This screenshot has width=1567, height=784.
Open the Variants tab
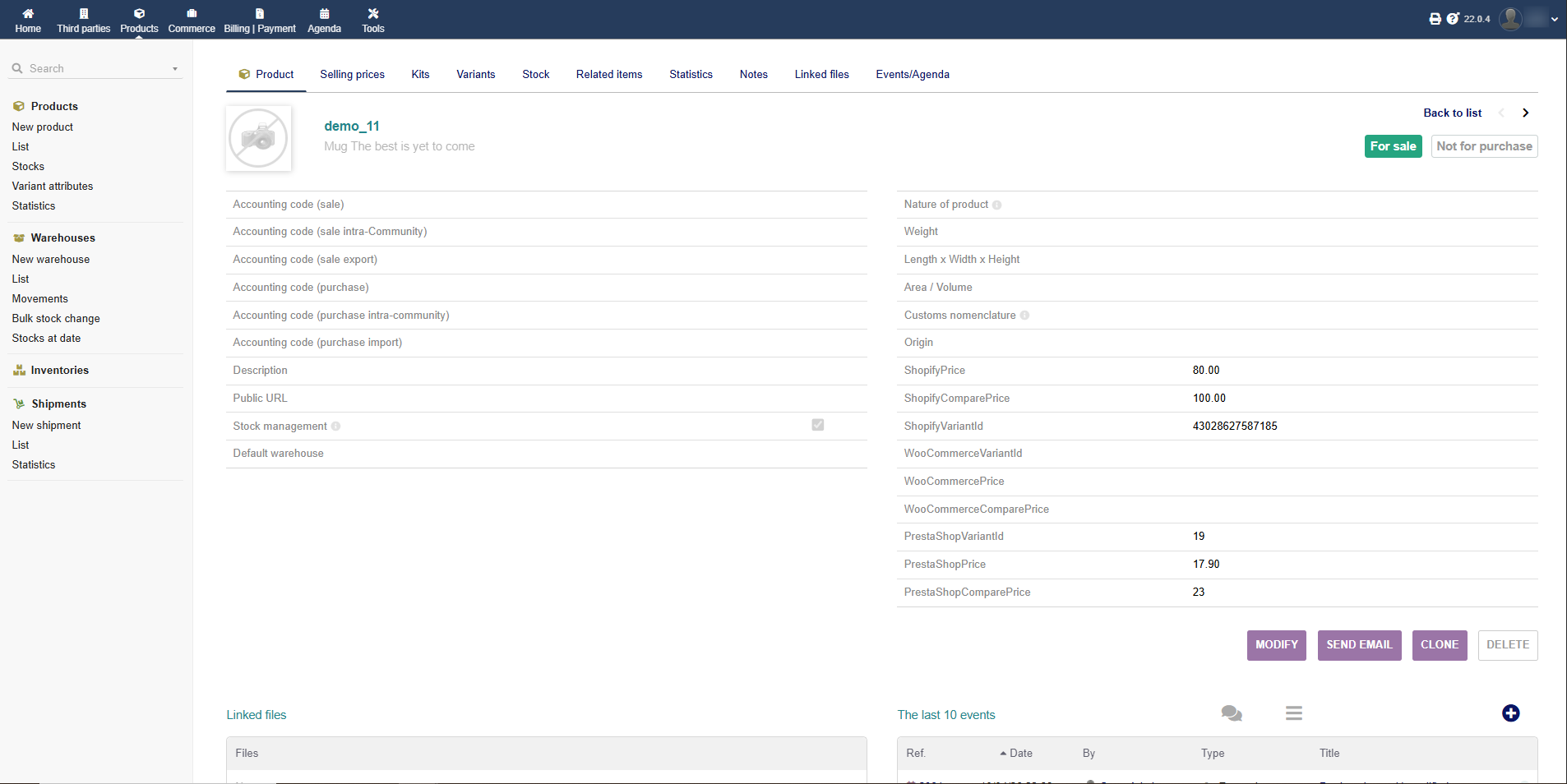pos(475,75)
